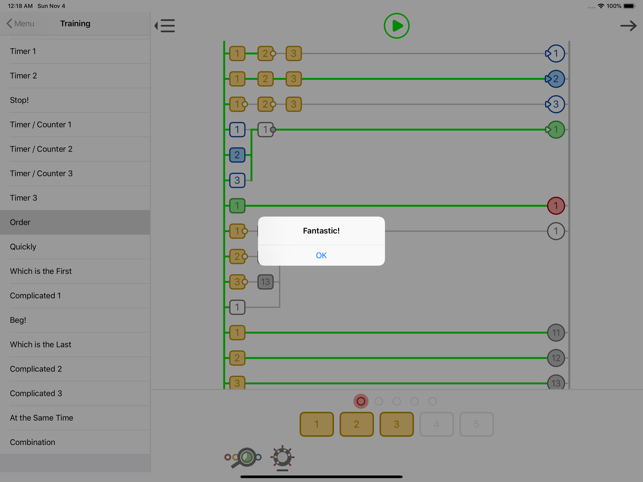Click gray output coil 12
This screenshot has height=482, width=643.
coord(556,358)
